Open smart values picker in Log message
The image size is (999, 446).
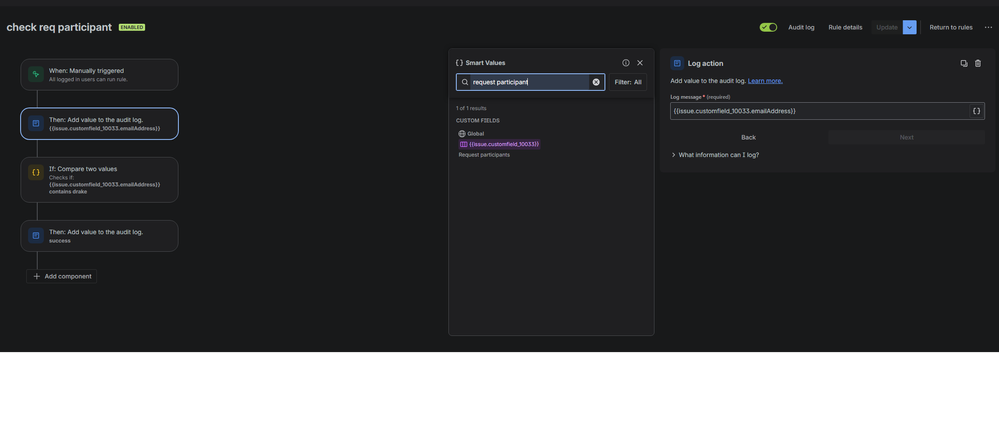pyautogui.click(x=977, y=111)
